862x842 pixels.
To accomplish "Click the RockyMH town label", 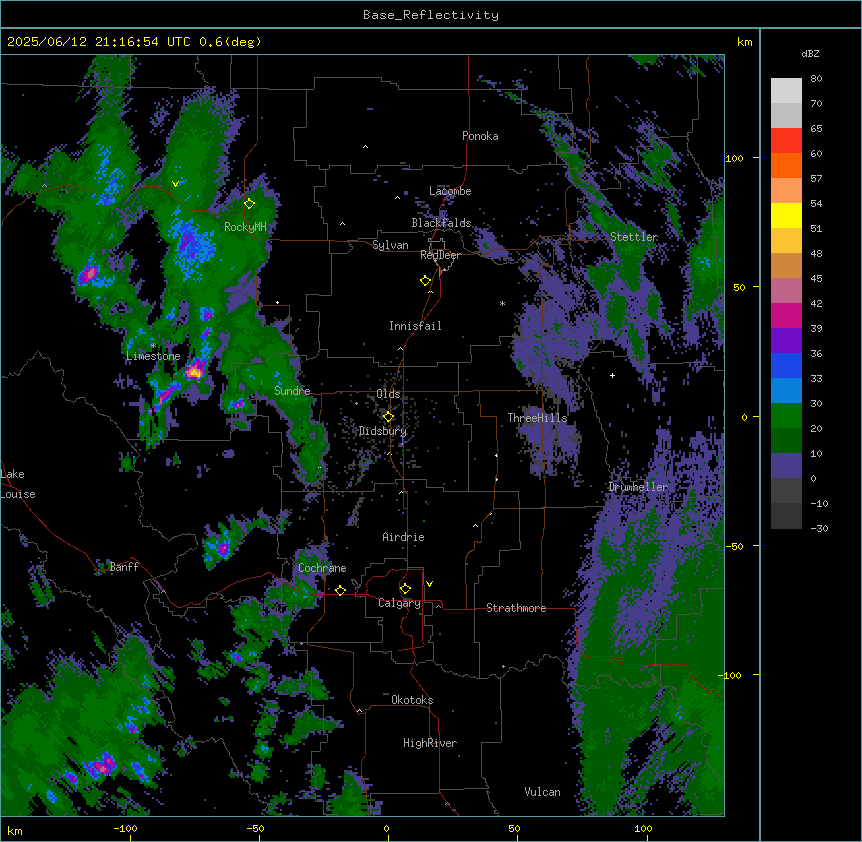I will [x=245, y=227].
